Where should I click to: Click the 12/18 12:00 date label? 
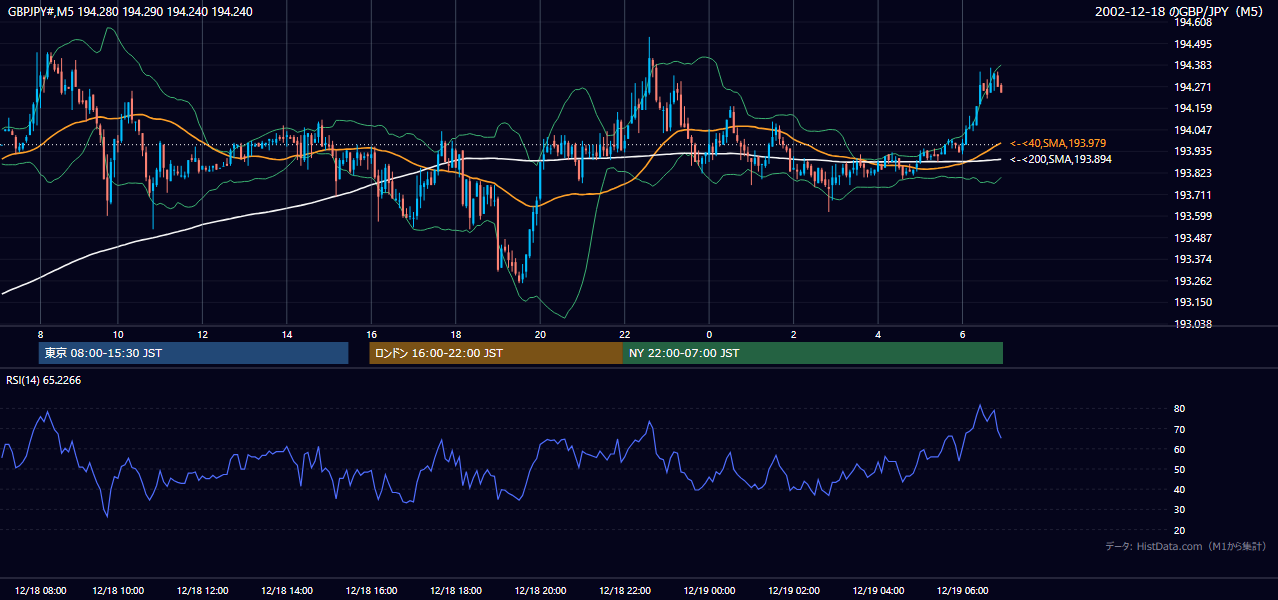pyautogui.click(x=202, y=590)
